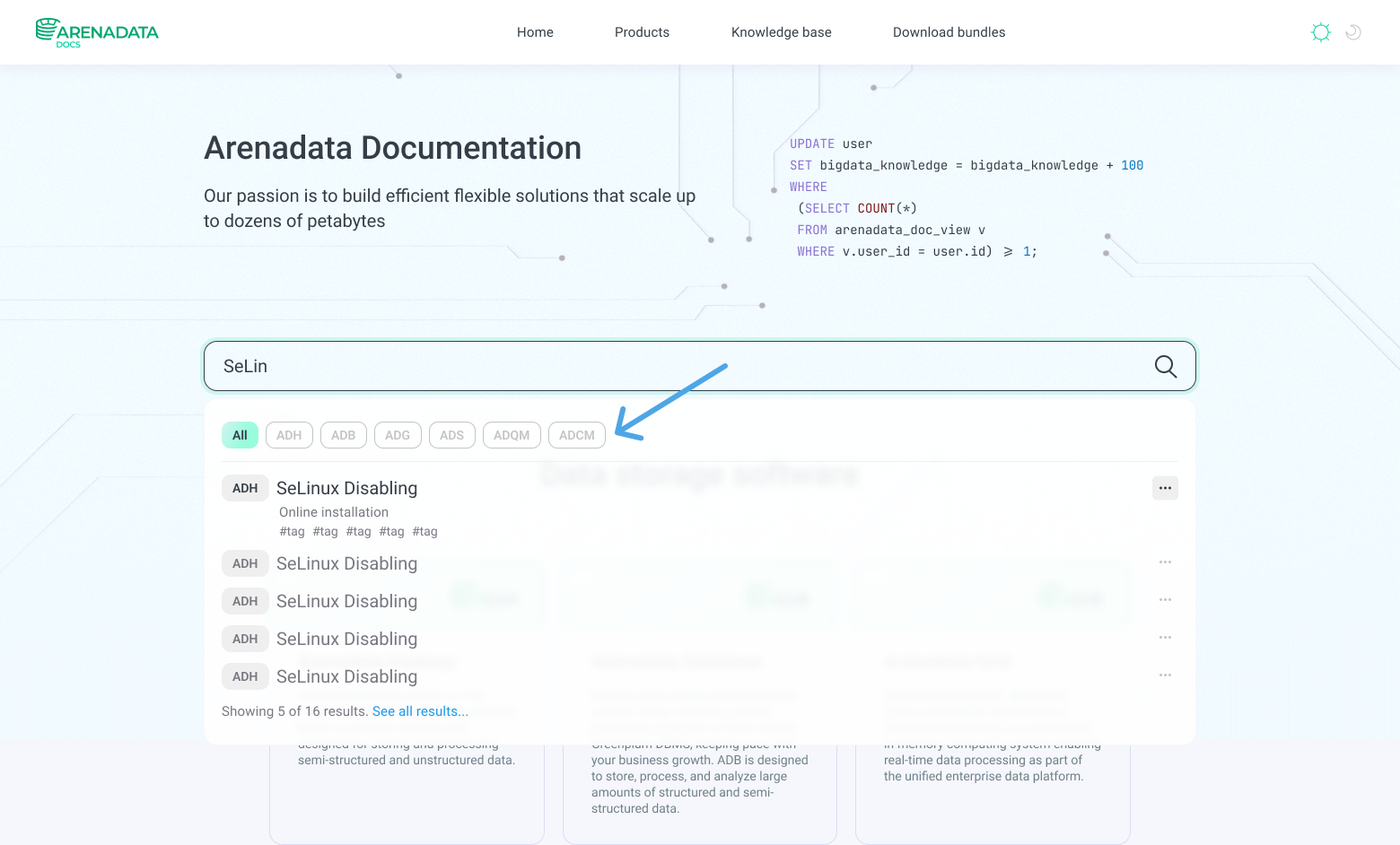Filter results by ADG
The height and width of the screenshot is (845, 1400).
pos(398,435)
